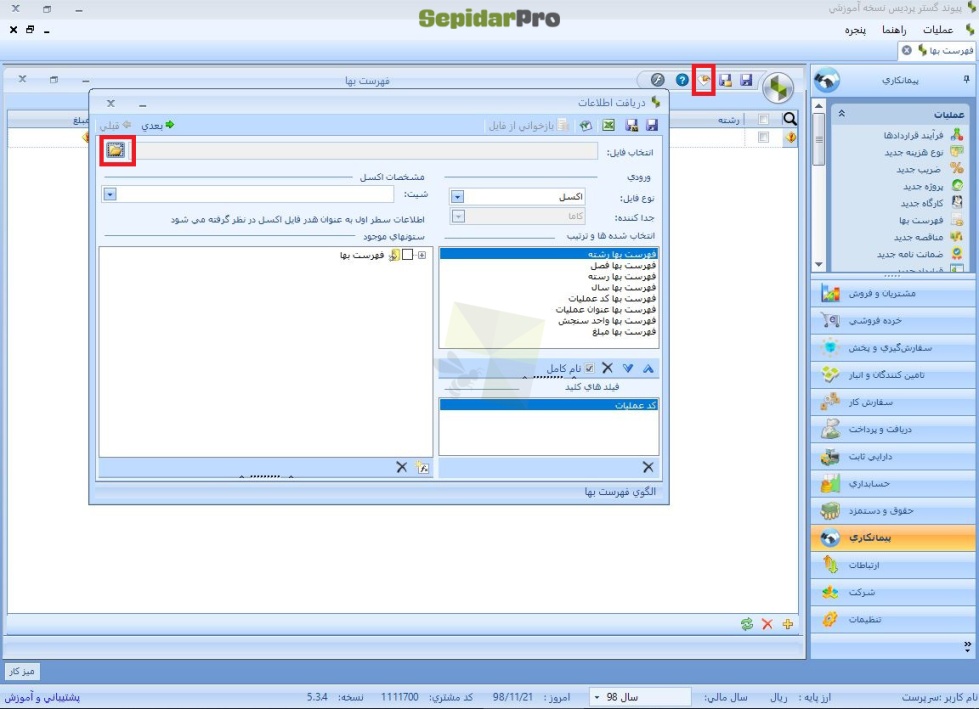Open the مشتریان و فروش module
The image size is (979, 709).
(x=893, y=293)
